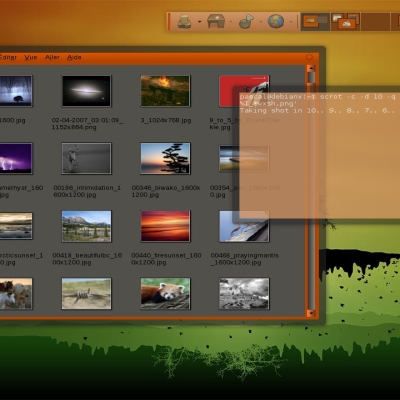Switch to the empty third workspace

click(375, 22)
